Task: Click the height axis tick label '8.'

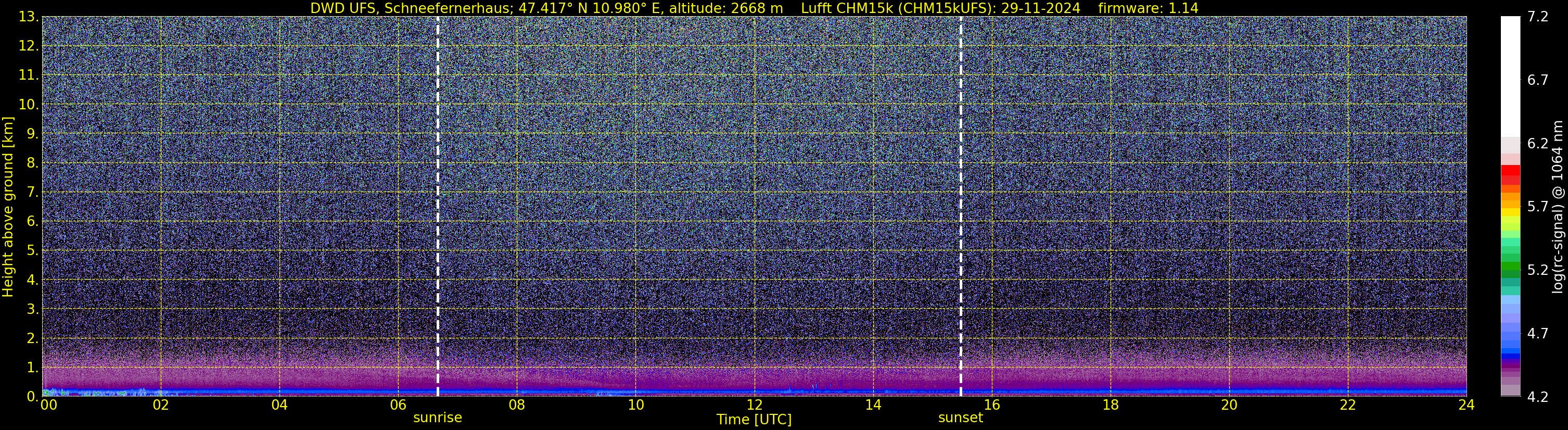Action: (x=33, y=163)
